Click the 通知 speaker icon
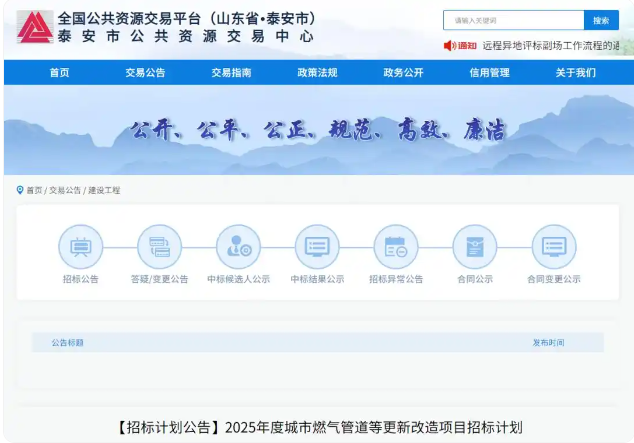The height and width of the screenshot is (443, 634). [450, 45]
